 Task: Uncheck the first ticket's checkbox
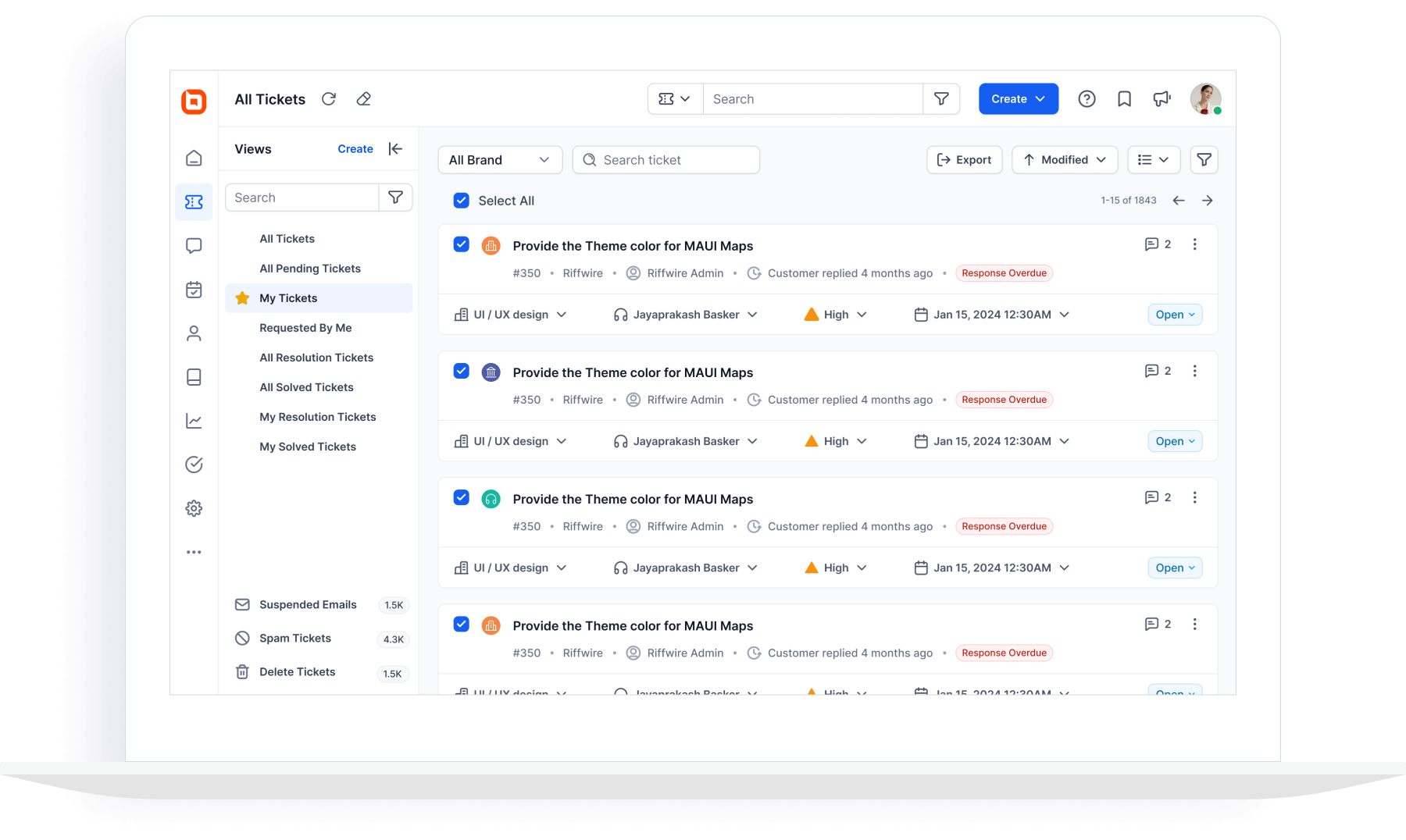462,244
